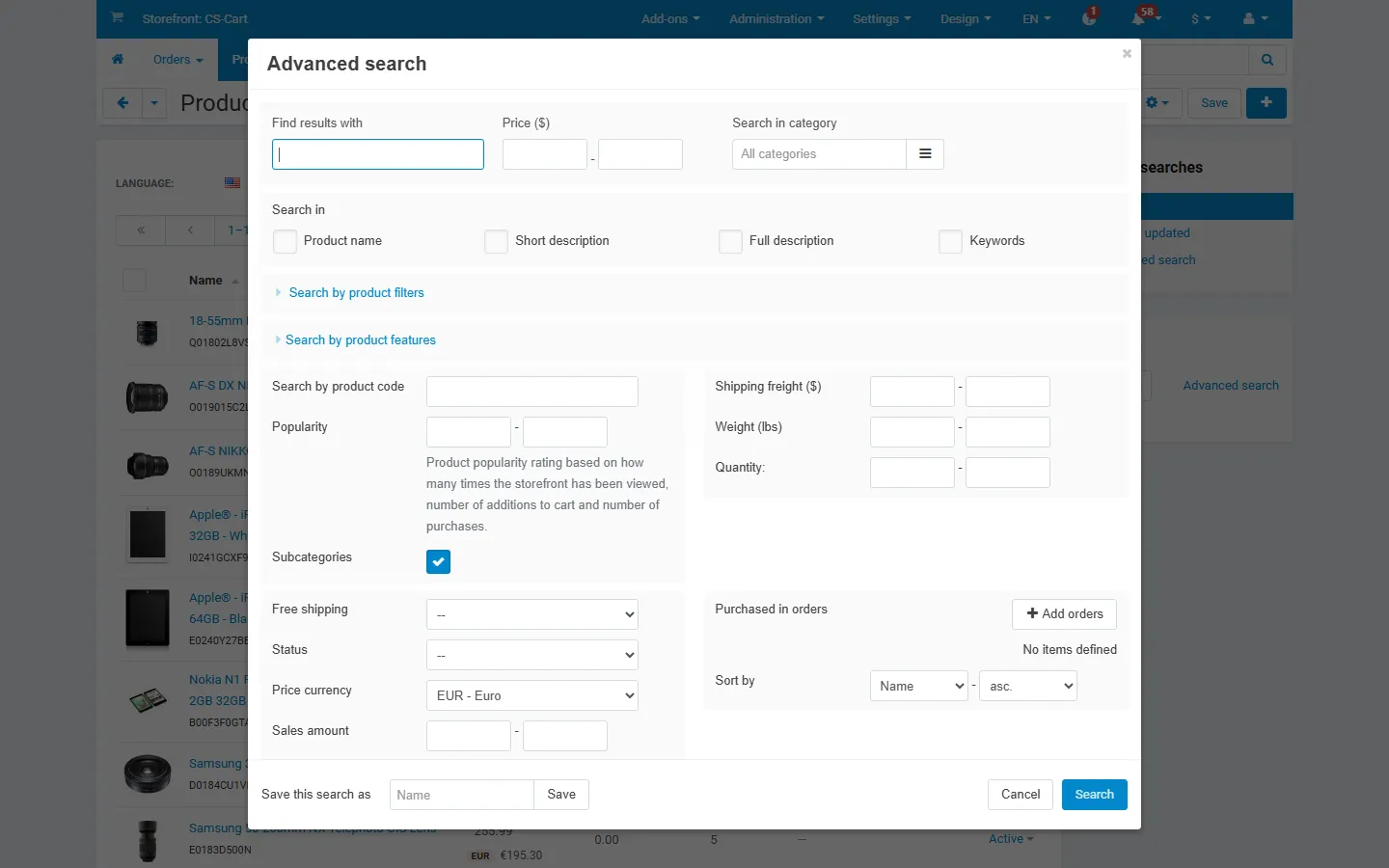The height and width of the screenshot is (868, 1389).
Task: Check the Keywords checkbox
Action: (x=950, y=241)
